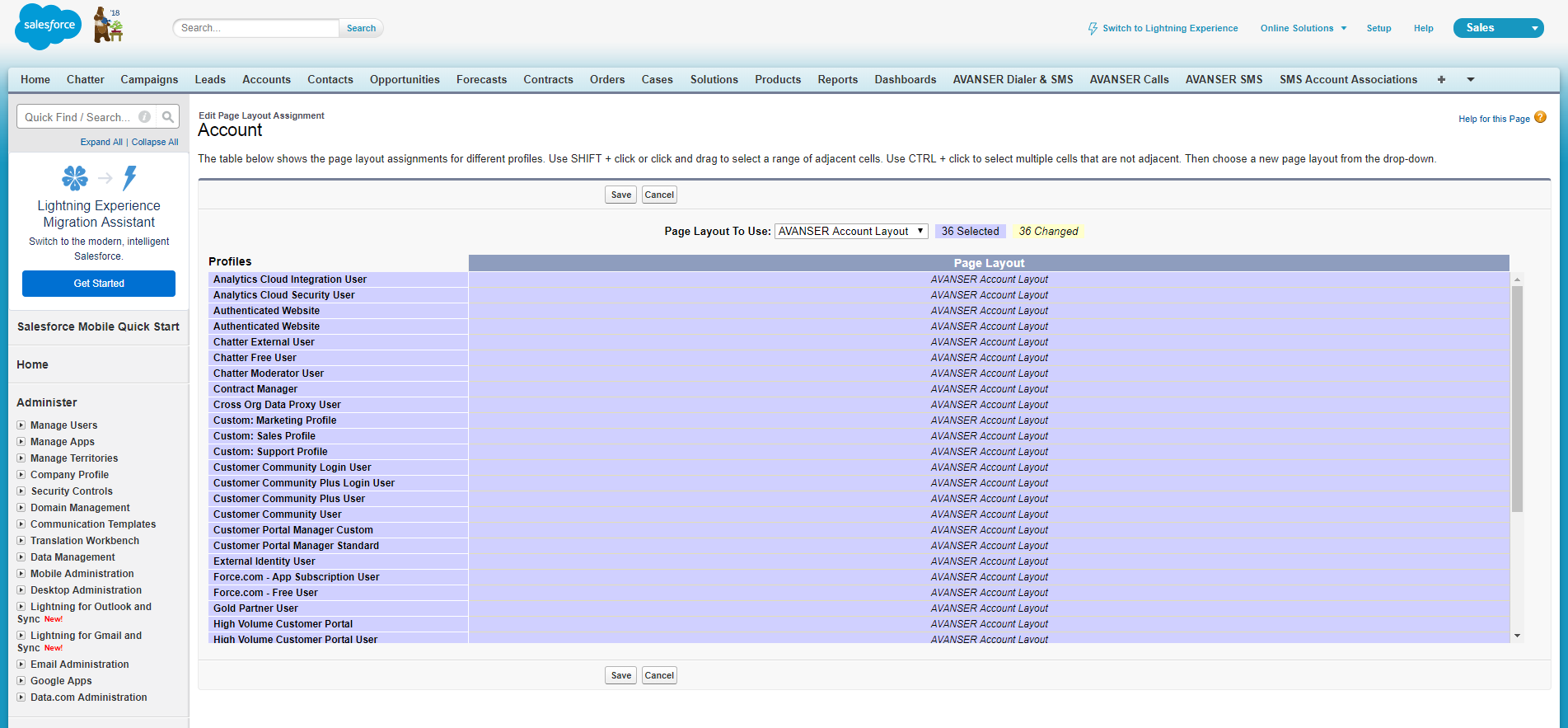The image size is (1568, 728).
Task: Click the header Search button
Action: [361, 28]
